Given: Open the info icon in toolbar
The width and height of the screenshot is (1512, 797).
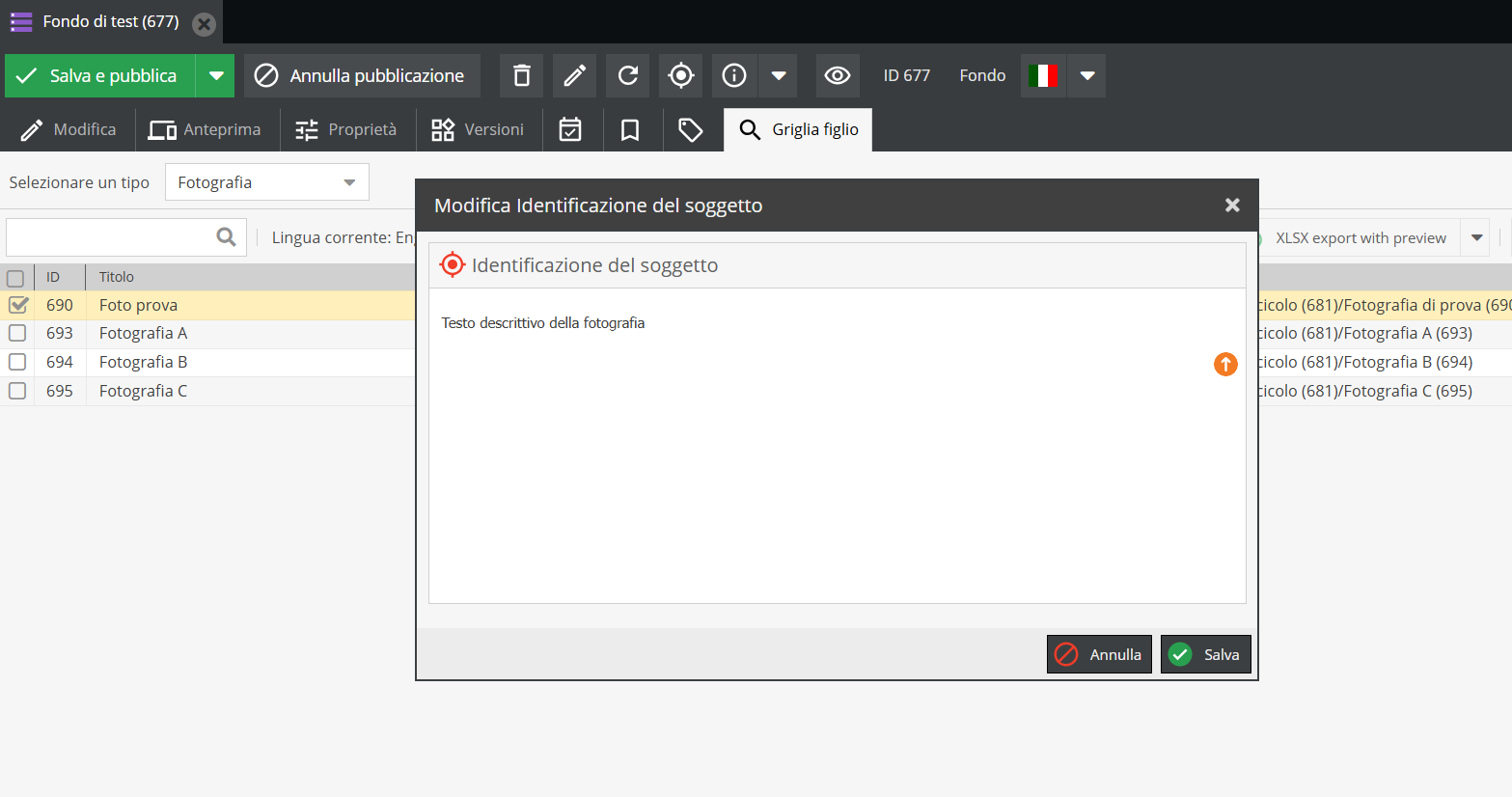Looking at the screenshot, I should 734,75.
